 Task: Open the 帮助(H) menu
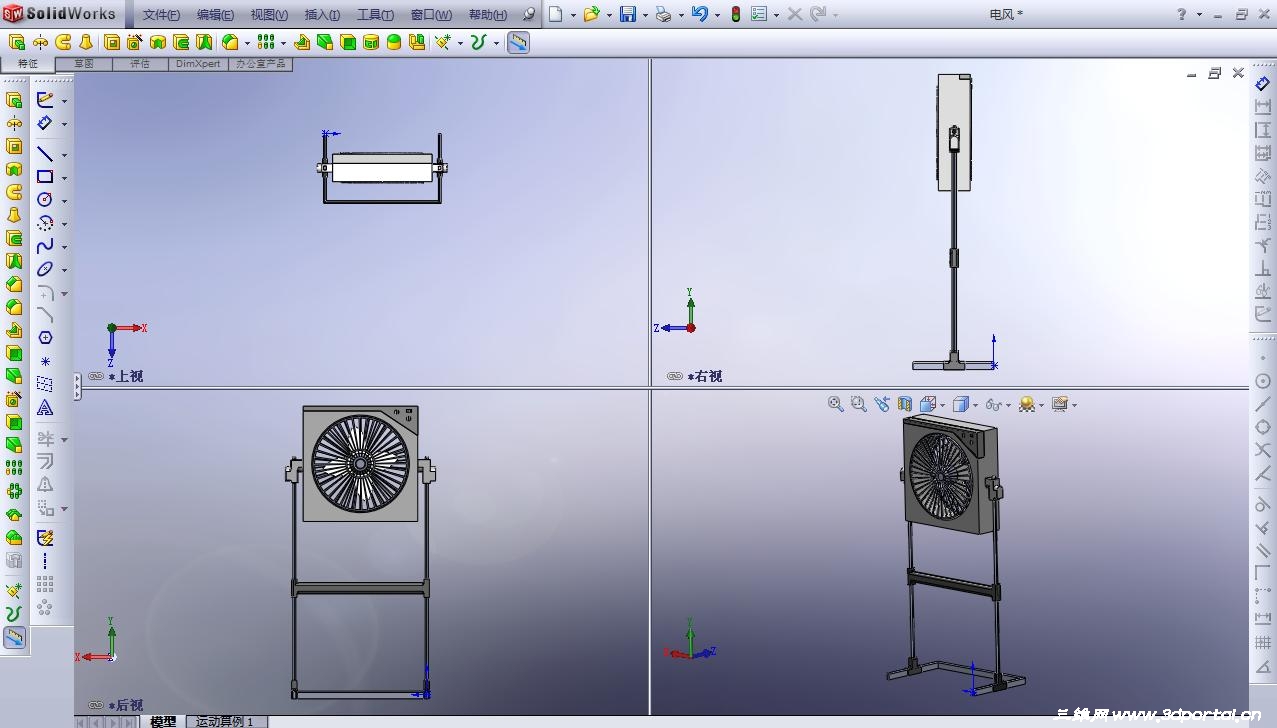(x=487, y=15)
